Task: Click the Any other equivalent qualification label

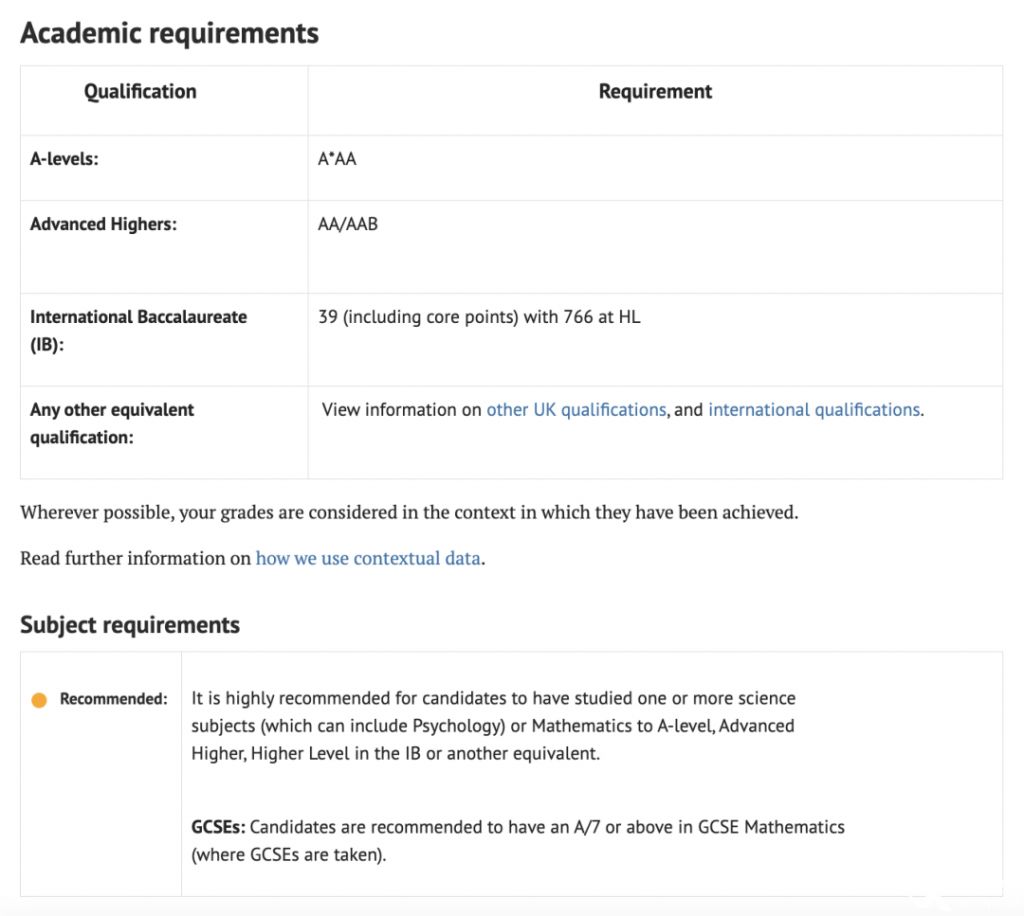Action: pyautogui.click(x=112, y=424)
